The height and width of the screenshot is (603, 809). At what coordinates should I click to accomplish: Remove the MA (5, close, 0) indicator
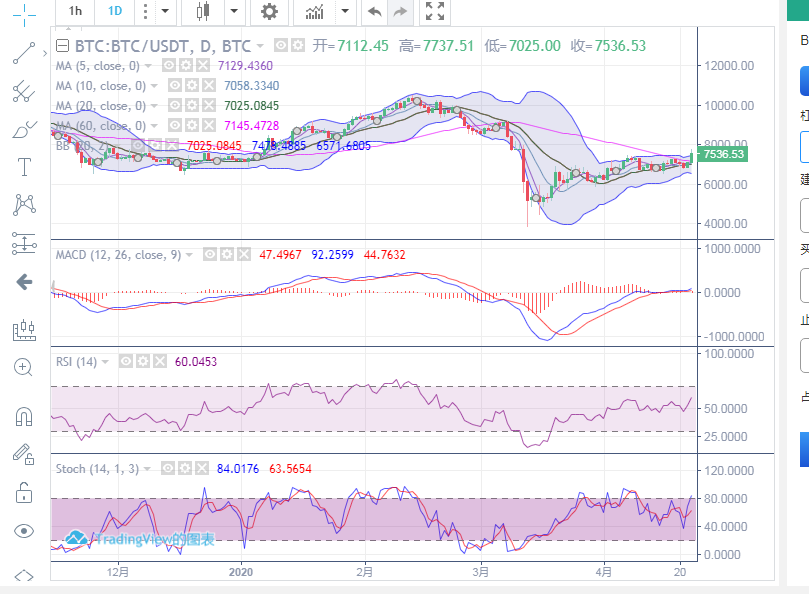203,66
